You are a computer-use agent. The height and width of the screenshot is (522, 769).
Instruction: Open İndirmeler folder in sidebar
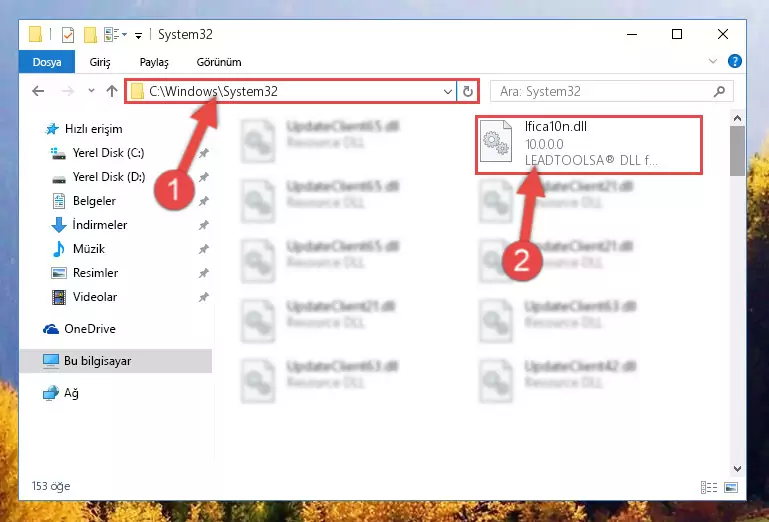click(100, 225)
